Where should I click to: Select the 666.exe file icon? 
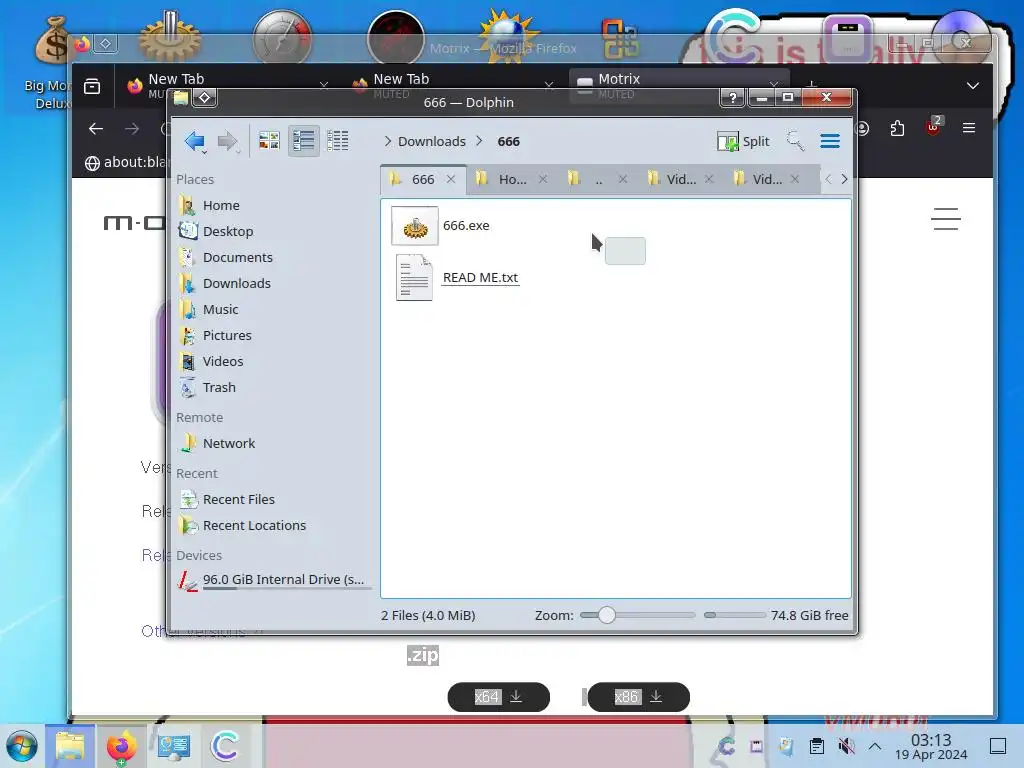tap(415, 226)
